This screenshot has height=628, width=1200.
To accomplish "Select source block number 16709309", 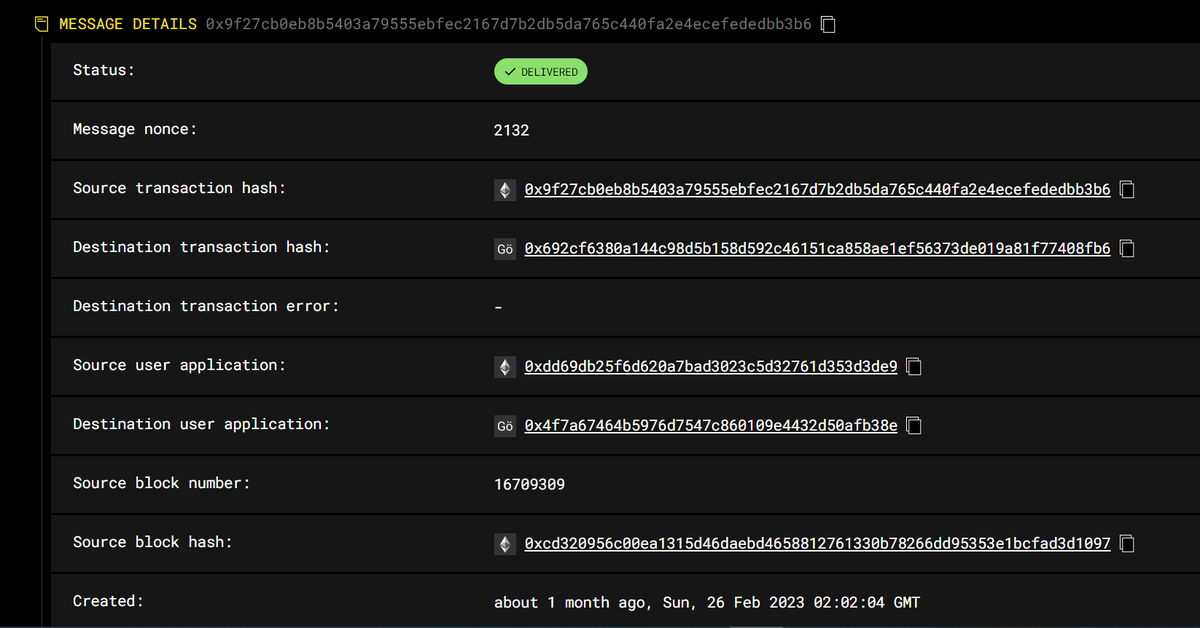I will coord(529,484).
